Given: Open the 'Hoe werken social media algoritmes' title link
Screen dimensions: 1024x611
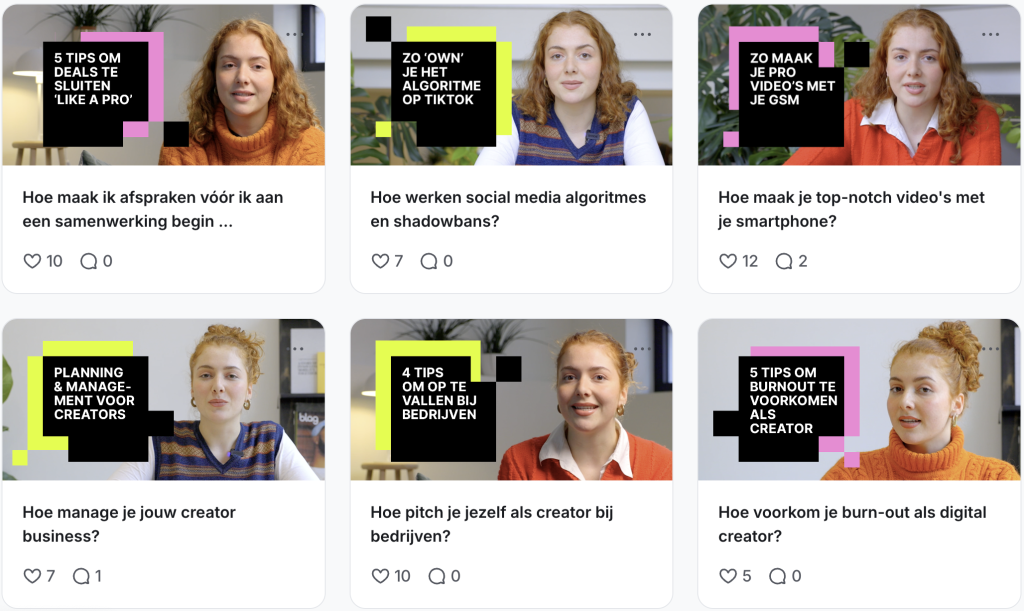Looking at the screenshot, I should pos(508,209).
